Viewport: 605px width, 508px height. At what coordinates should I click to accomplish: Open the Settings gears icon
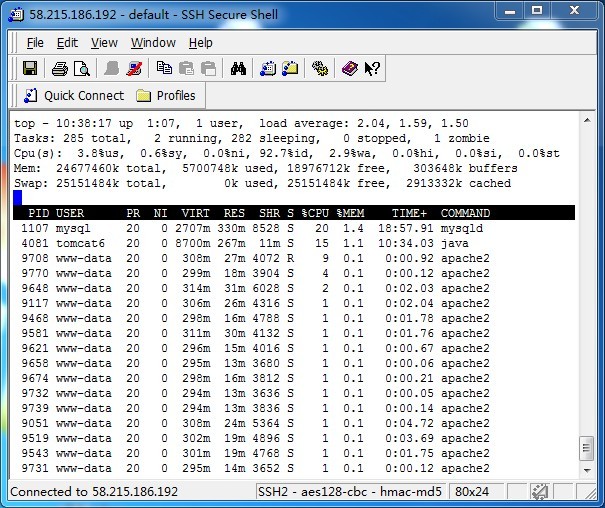pos(319,69)
